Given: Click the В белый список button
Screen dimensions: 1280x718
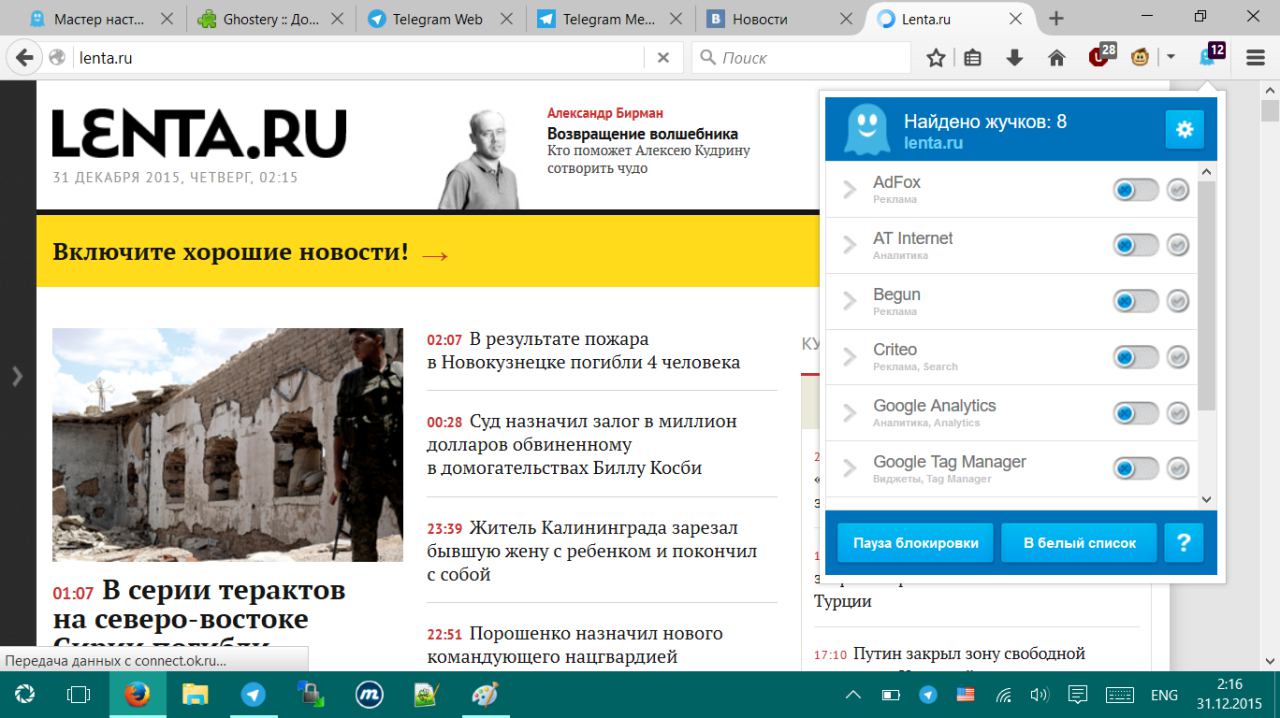Looking at the screenshot, I should click(1079, 543).
